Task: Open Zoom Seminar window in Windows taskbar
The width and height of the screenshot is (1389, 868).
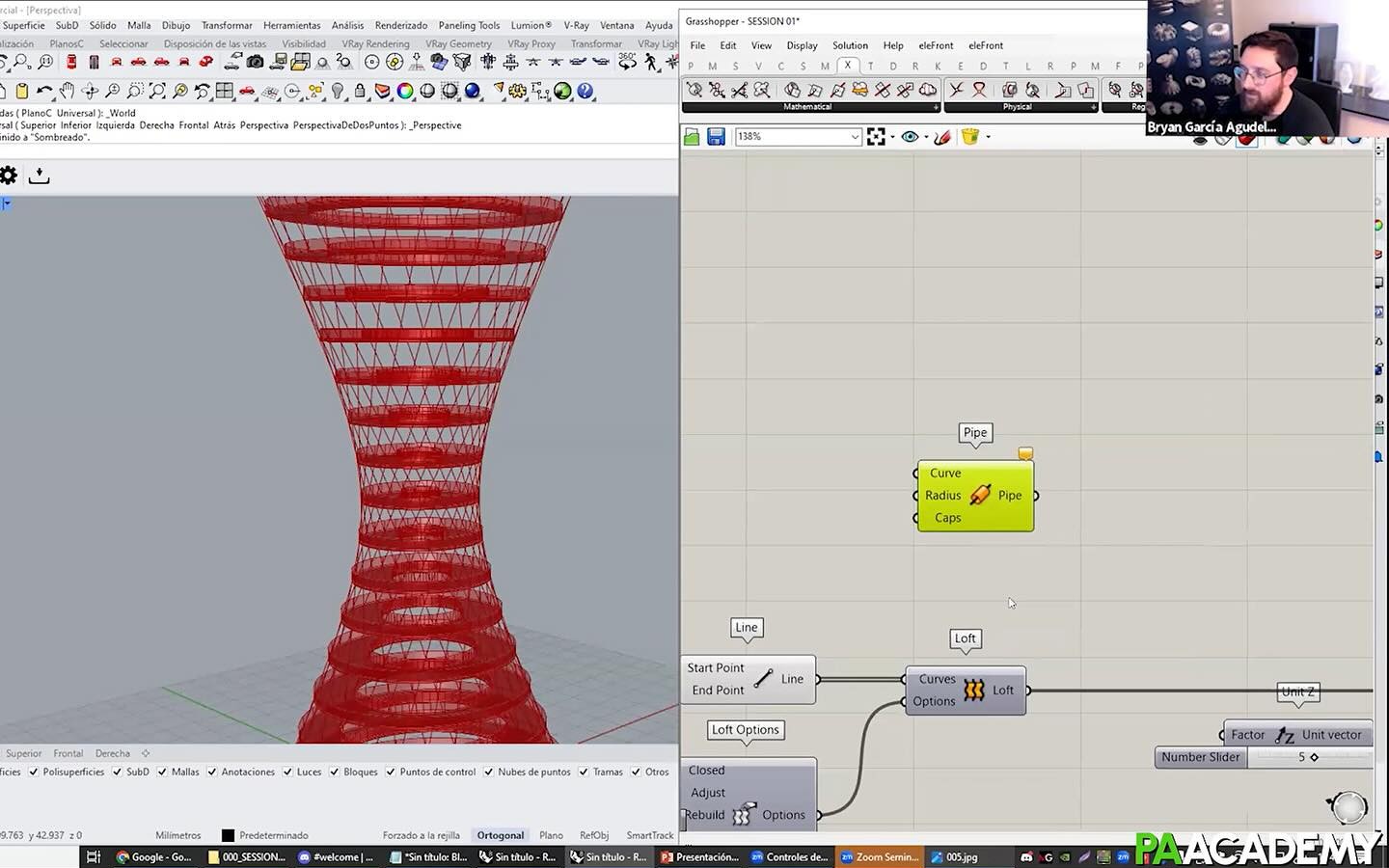Action: click(879, 856)
